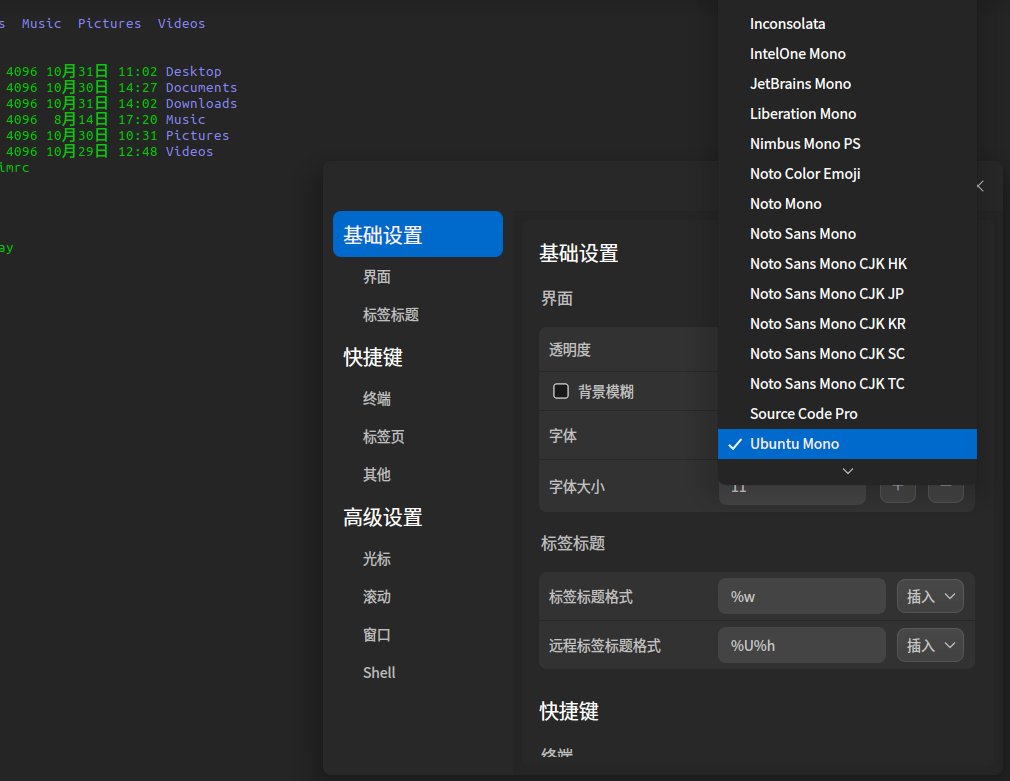
Task: Open 基础设置 section in settings sidebar
Action: [417, 235]
